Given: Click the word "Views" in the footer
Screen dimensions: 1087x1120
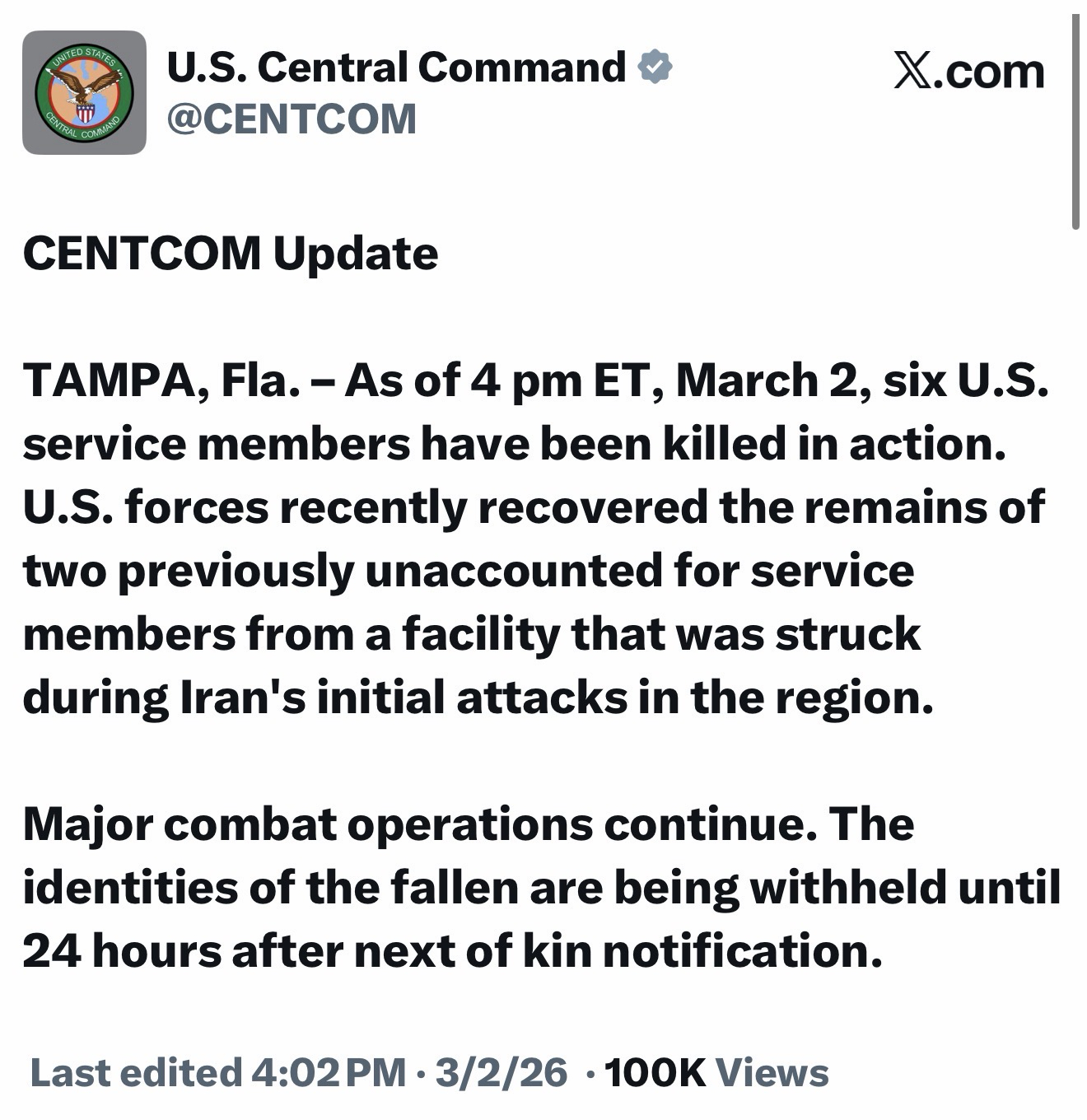Looking at the screenshot, I should (772, 1072).
